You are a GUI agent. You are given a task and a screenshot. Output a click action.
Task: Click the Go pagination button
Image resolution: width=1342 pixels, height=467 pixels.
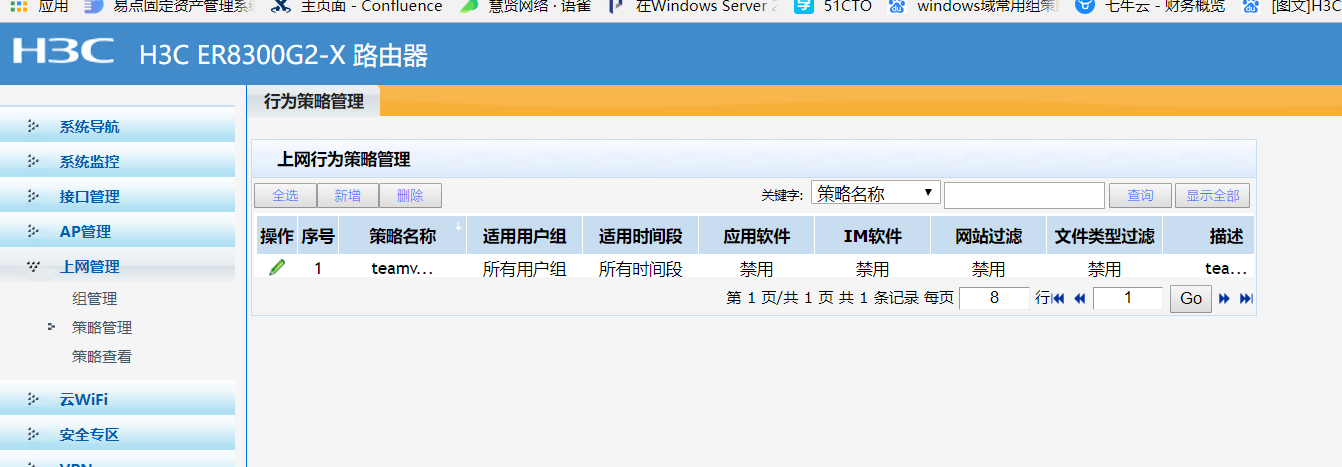point(1191,298)
